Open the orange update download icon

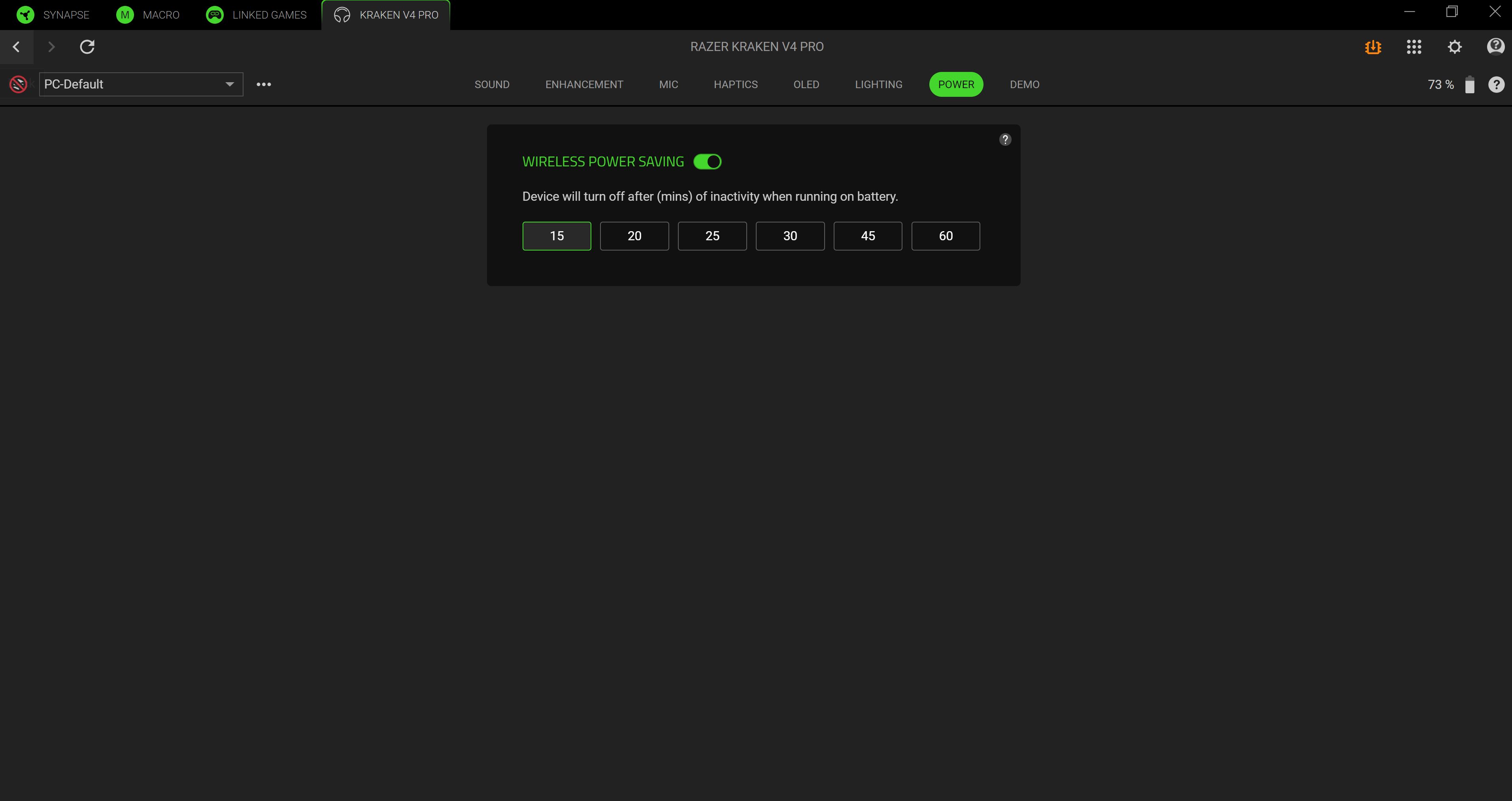tap(1373, 47)
